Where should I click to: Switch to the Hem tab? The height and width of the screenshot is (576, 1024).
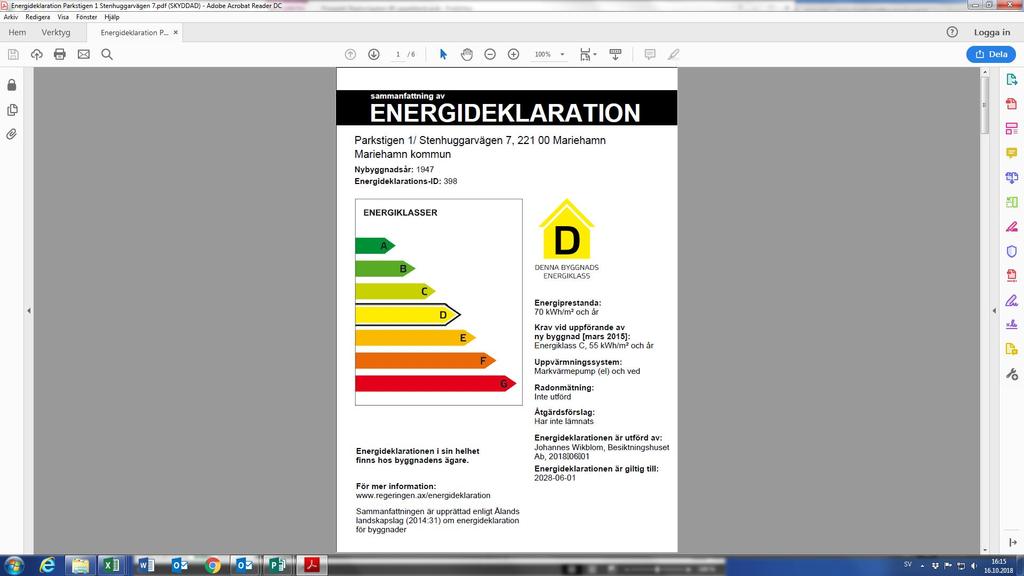17,32
